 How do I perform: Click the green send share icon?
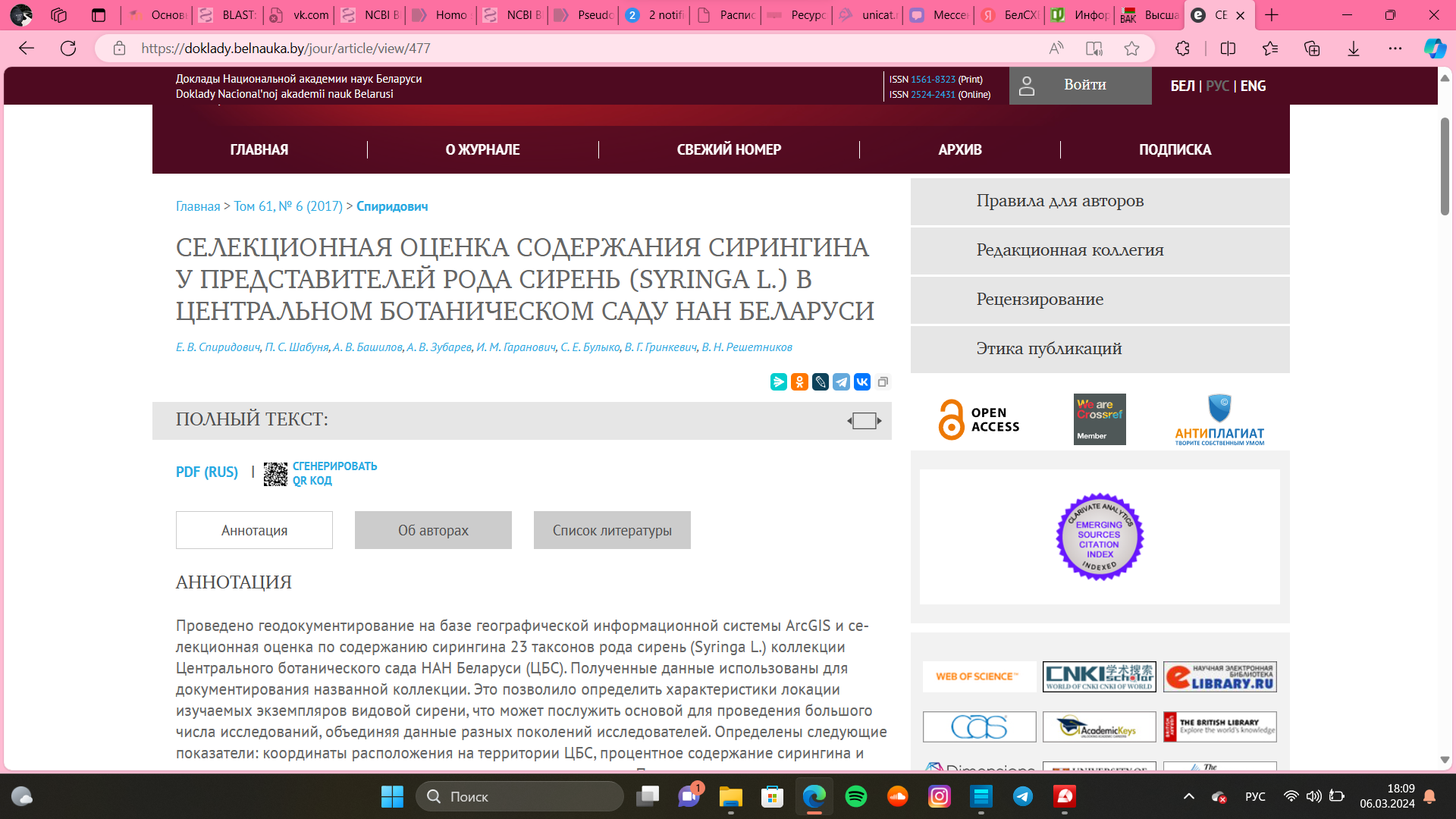pyautogui.click(x=779, y=382)
